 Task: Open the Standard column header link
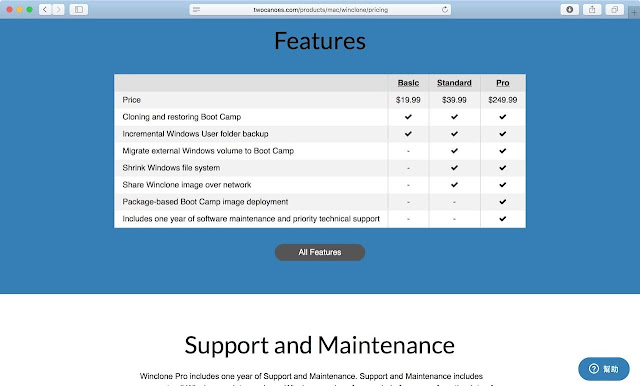coord(454,83)
